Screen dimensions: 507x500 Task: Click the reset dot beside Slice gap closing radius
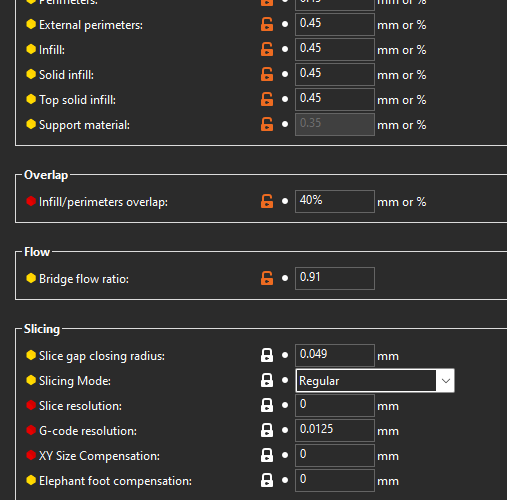click(285, 355)
